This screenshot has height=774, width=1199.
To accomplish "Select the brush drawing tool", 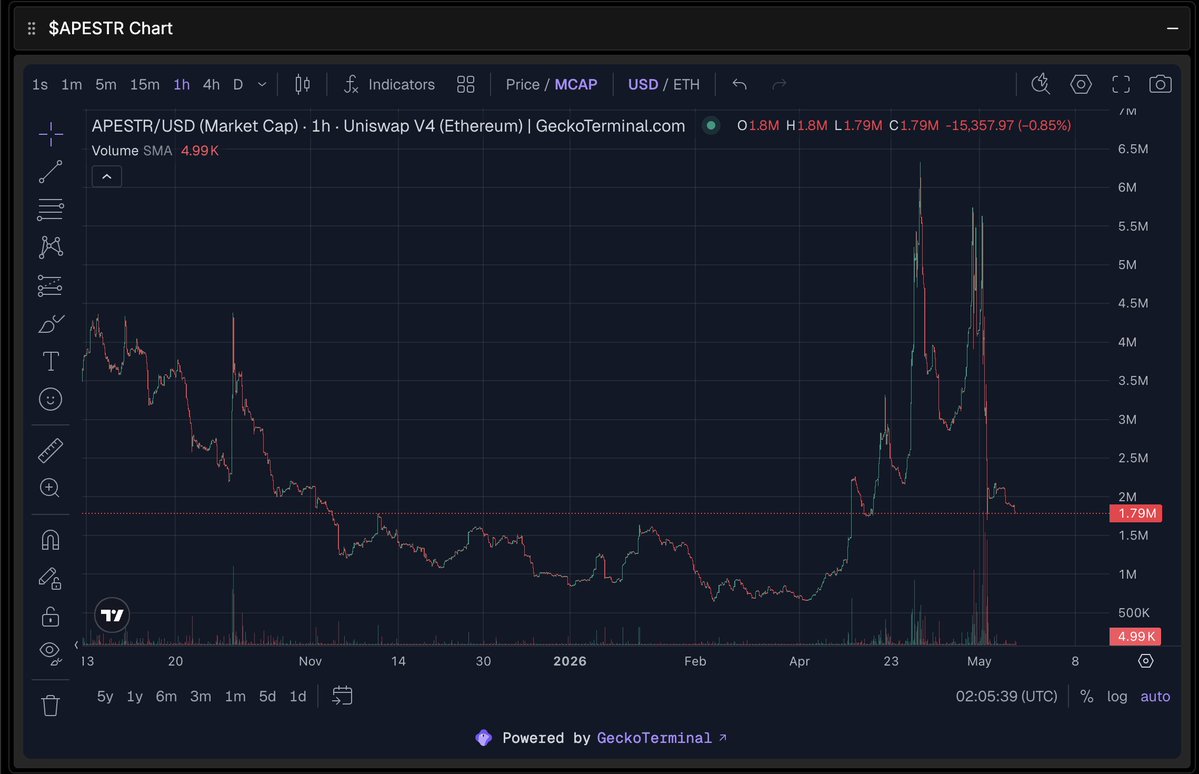I will (50, 324).
